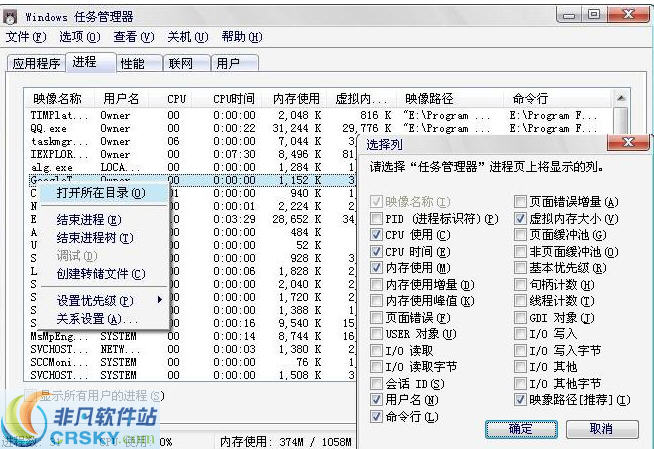
Task: Switch to the 联网 tab
Action: click(187, 63)
